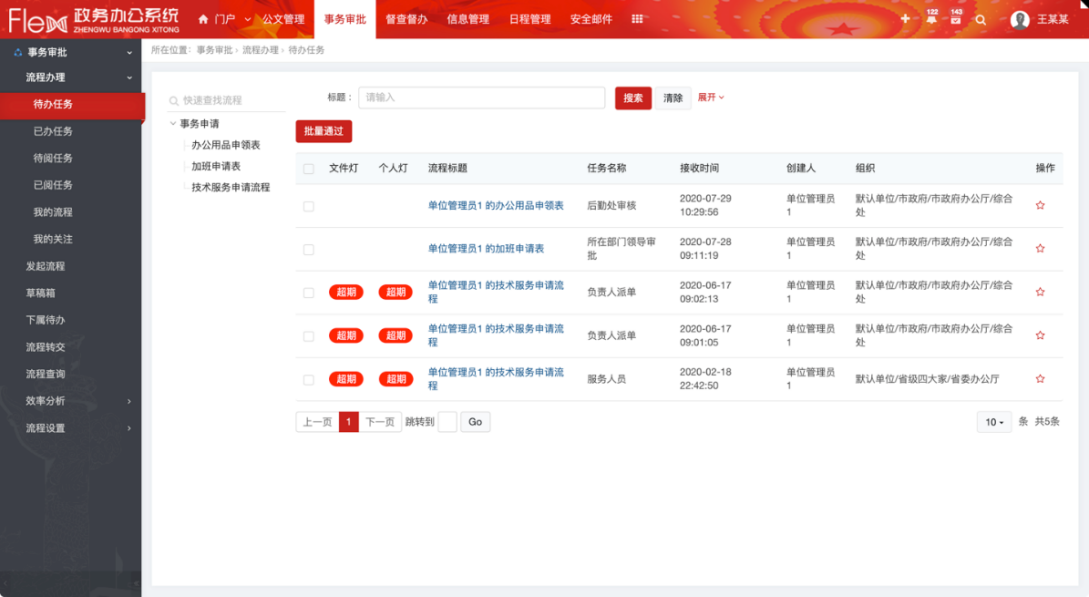1089x597 pixels.
Task: Switch to the 公文管理 tab
Action: click(283, 19)
